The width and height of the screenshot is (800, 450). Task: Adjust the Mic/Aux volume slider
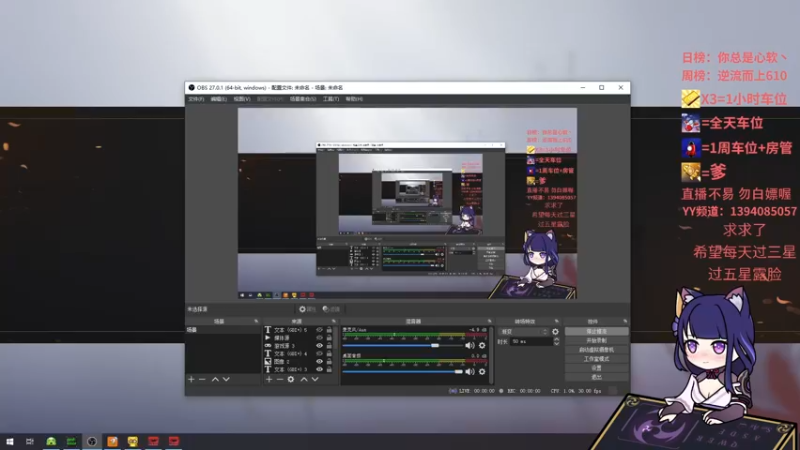click(x=403, y=345)
